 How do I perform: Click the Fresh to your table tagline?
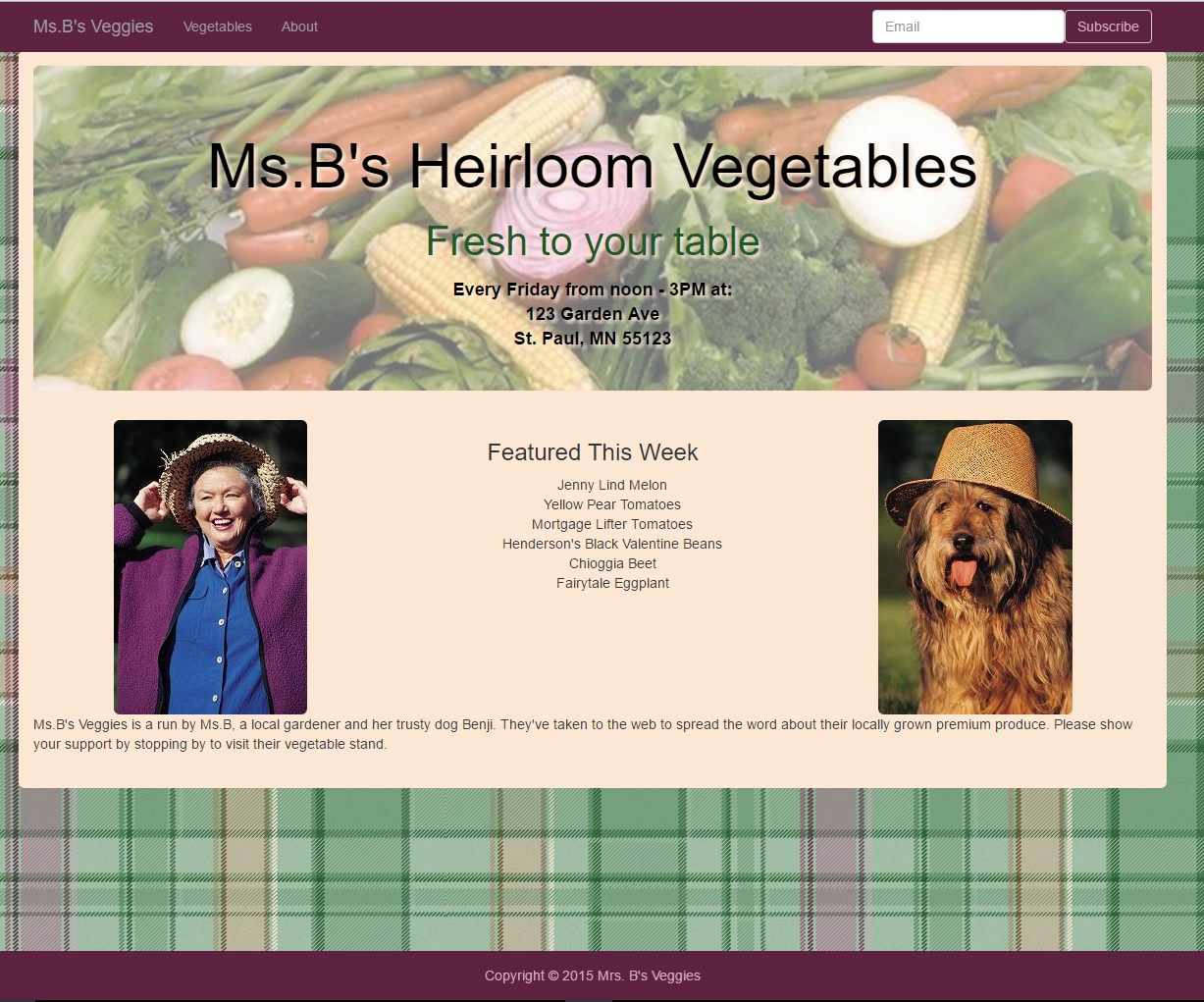click(593, 240)
